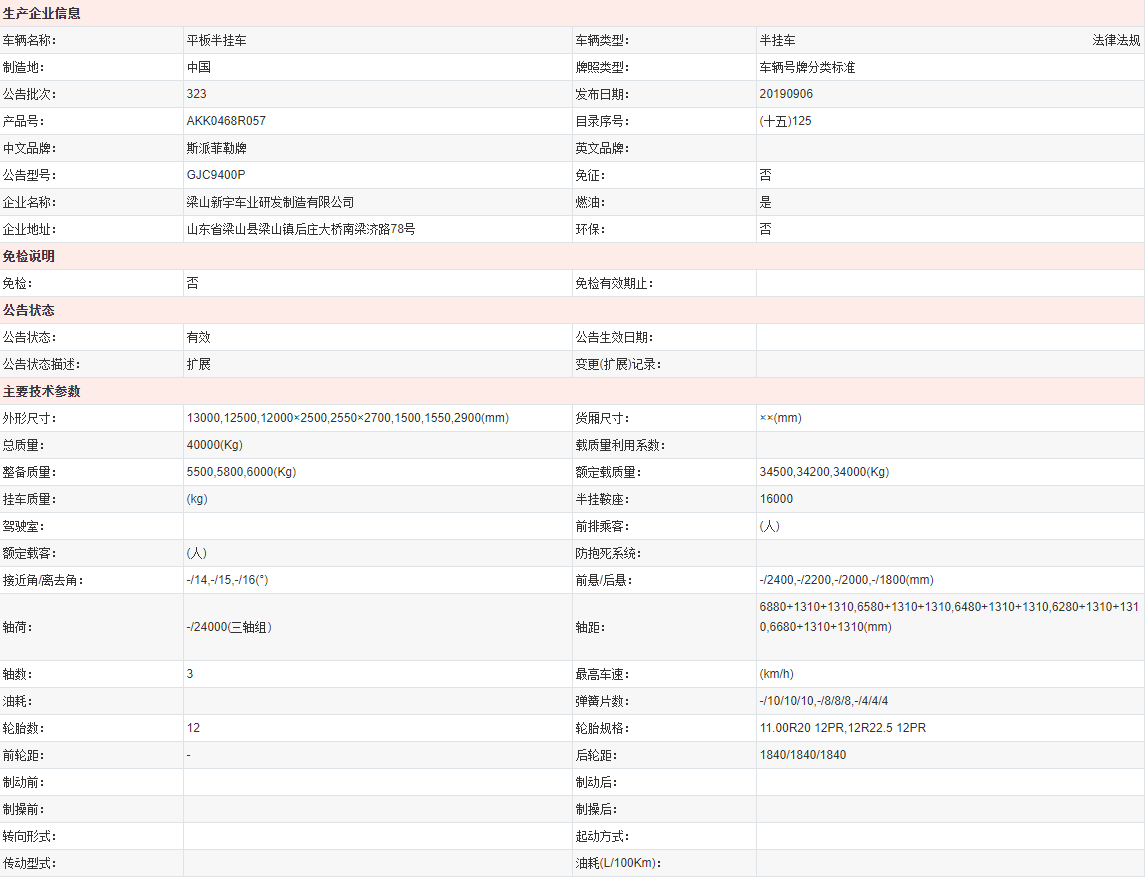Click the spring leaf count -/10/10/10 value
The width and height of the screenshot is (1145, 877).
click(823, 701)
